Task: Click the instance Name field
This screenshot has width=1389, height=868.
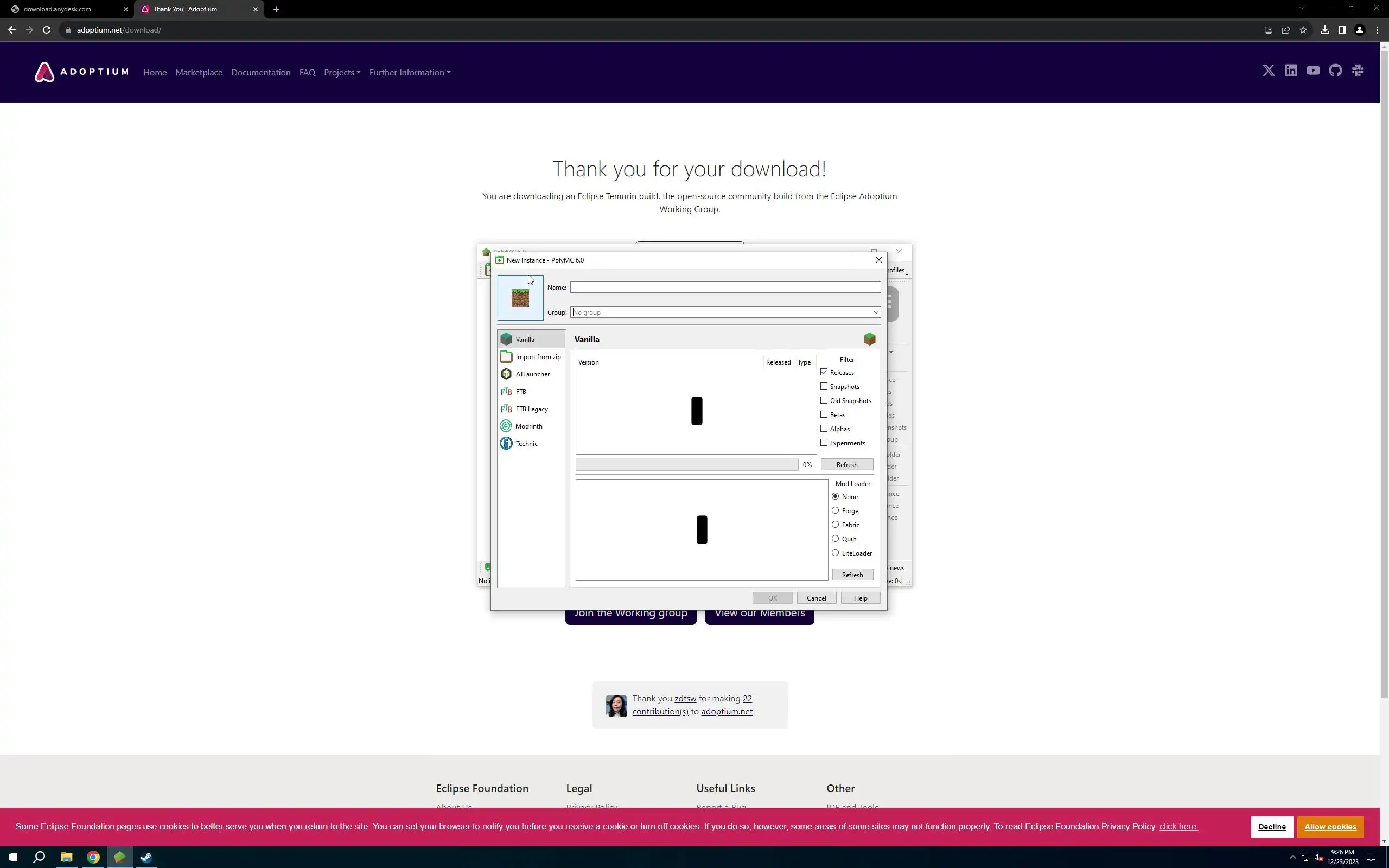Action: pos(725,287)
